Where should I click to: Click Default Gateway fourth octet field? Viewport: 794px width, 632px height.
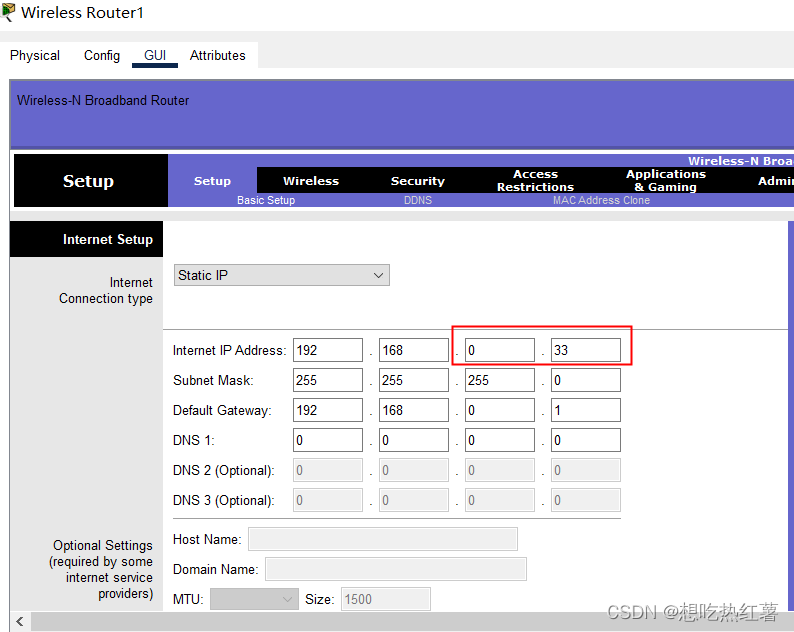pos(586,410)
